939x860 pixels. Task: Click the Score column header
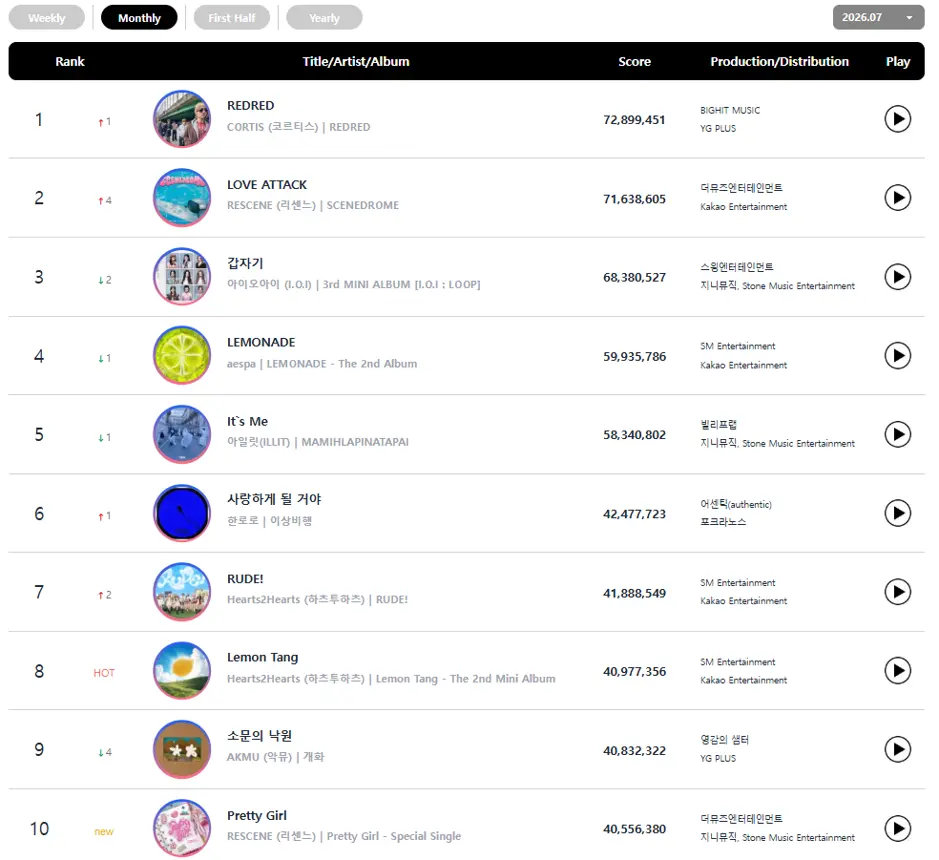[634, 61]
